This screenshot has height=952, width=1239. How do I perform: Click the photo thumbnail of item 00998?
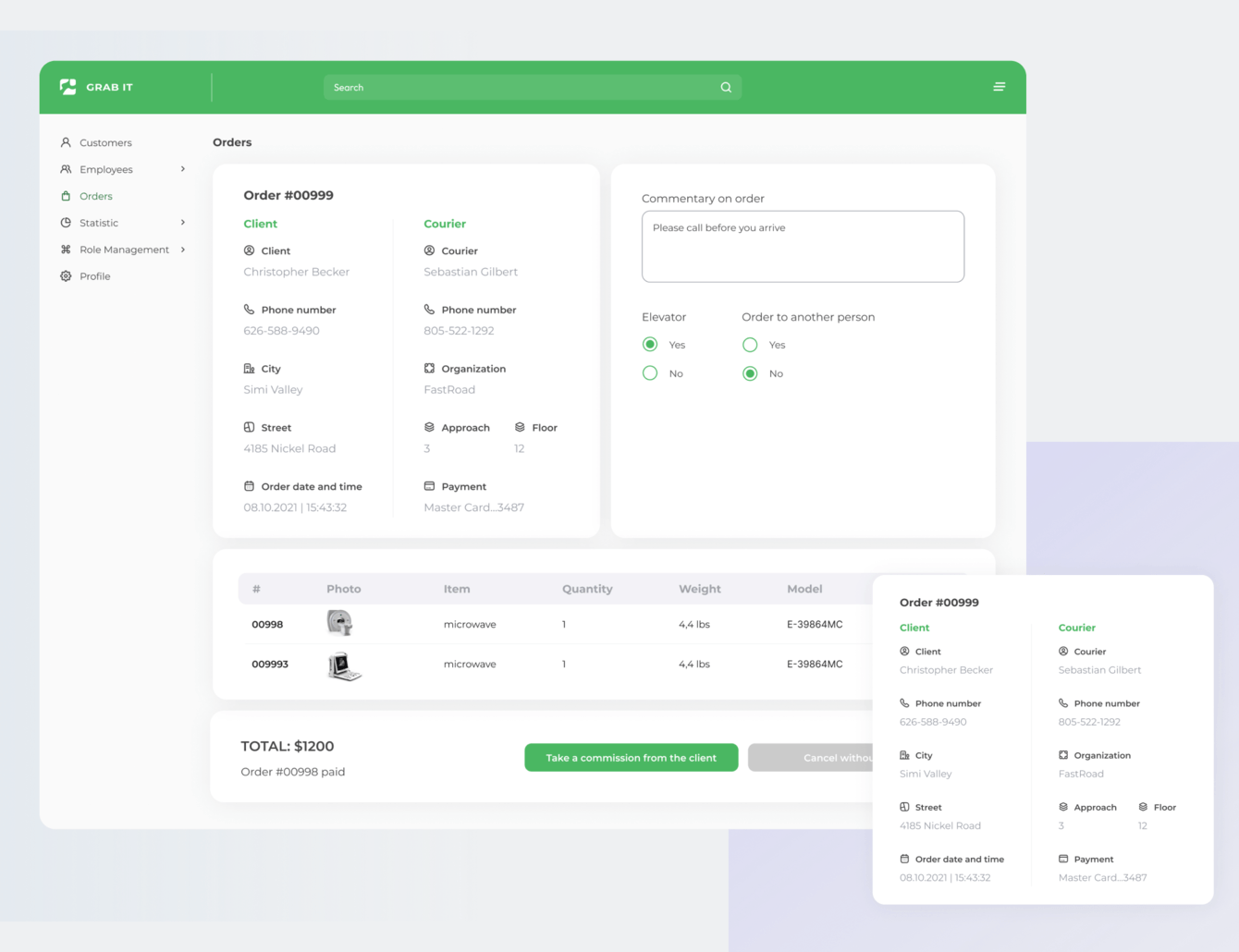[339, 623]
